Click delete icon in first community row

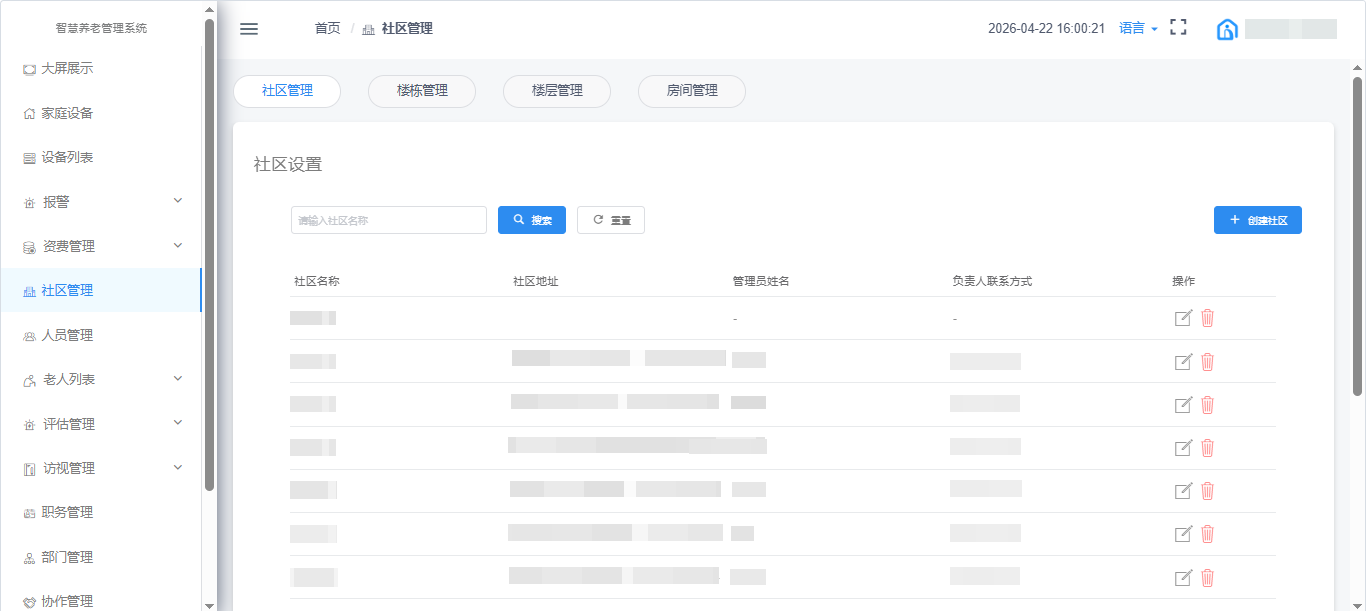click(1207, 318)
